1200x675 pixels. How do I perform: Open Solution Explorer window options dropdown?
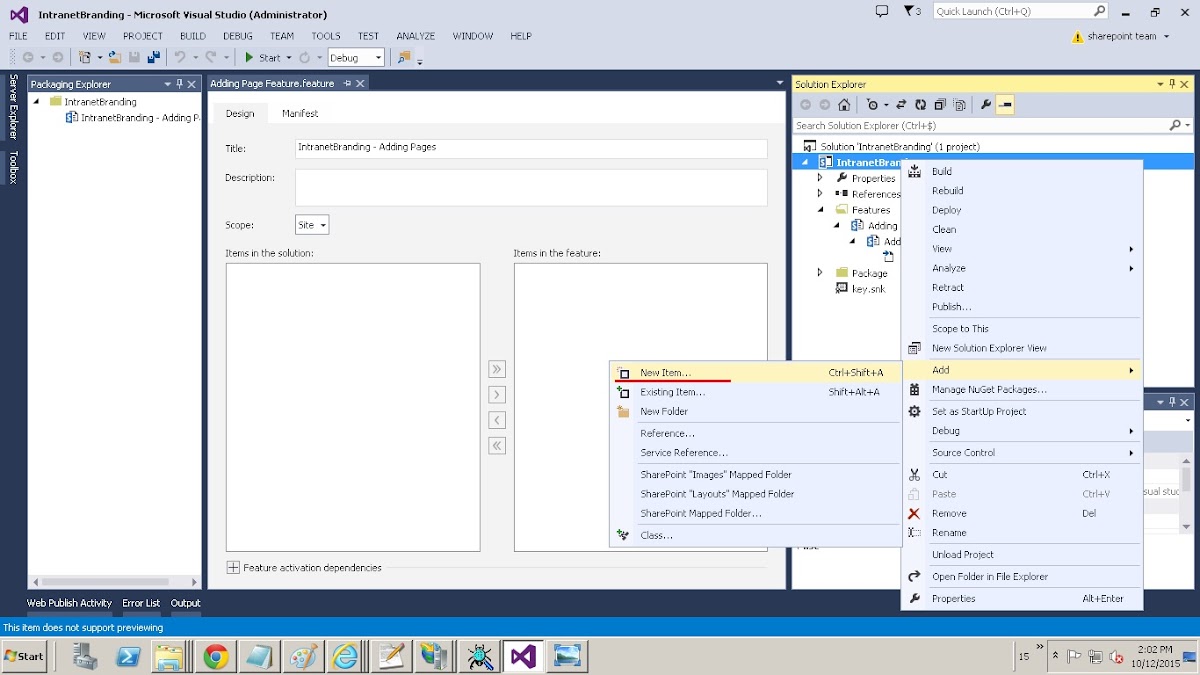pyautogui.click(x=1160, y=84)
